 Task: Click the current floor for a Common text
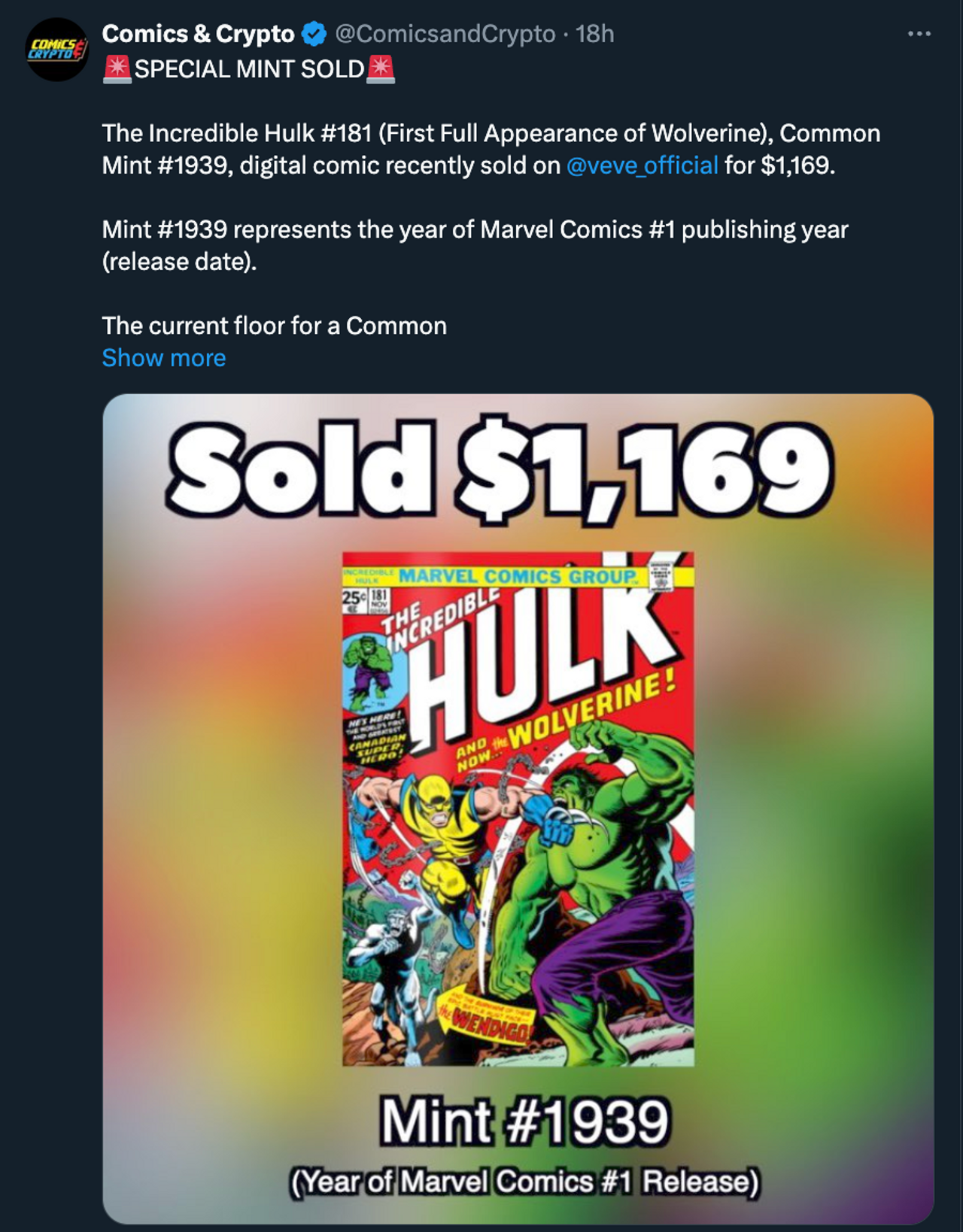[x=275, y=326]
